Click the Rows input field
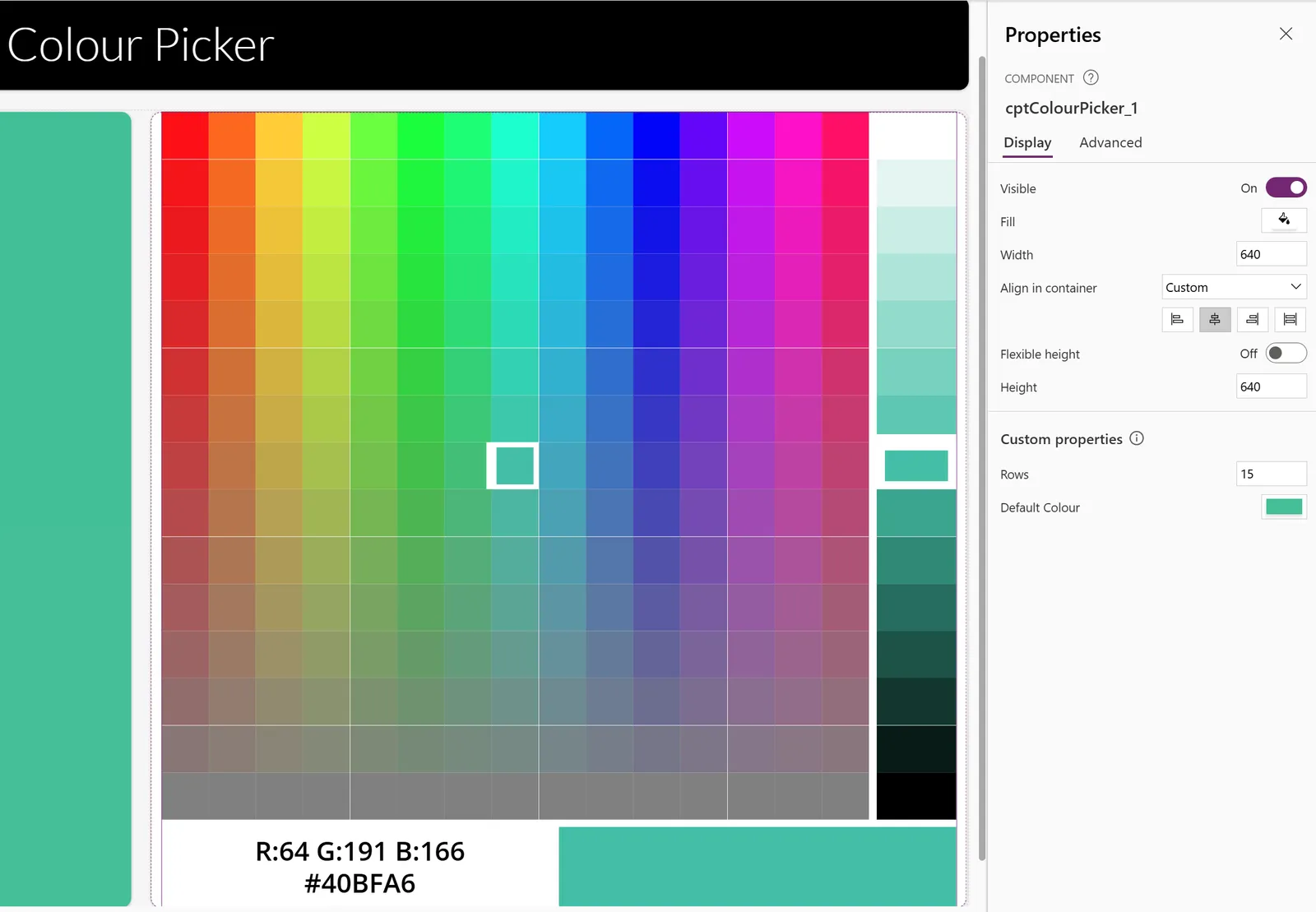Image resolution: width=1316 pixels, height=912 pixels. 1271,474
